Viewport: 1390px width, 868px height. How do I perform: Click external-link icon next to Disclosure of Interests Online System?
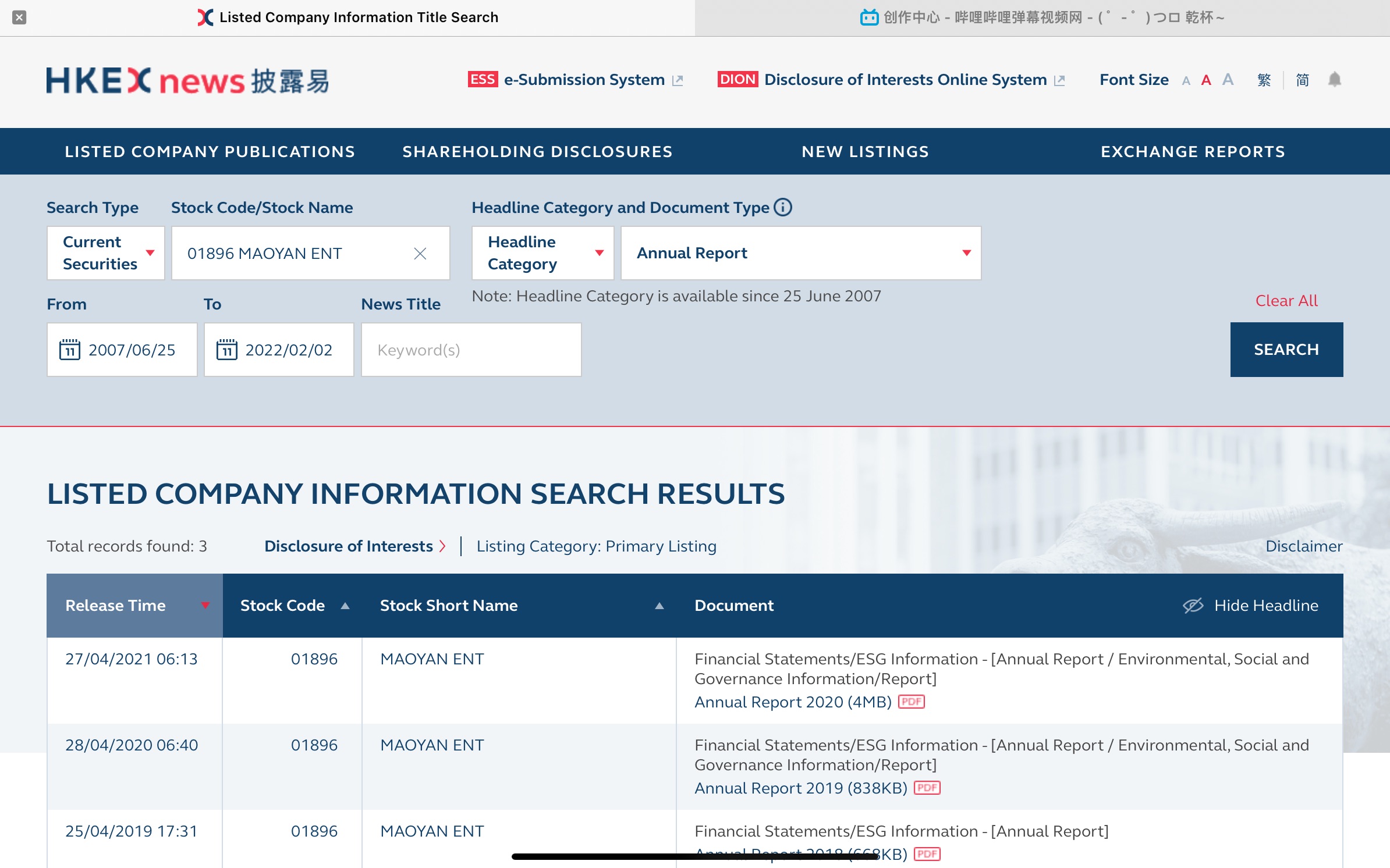1059,80
